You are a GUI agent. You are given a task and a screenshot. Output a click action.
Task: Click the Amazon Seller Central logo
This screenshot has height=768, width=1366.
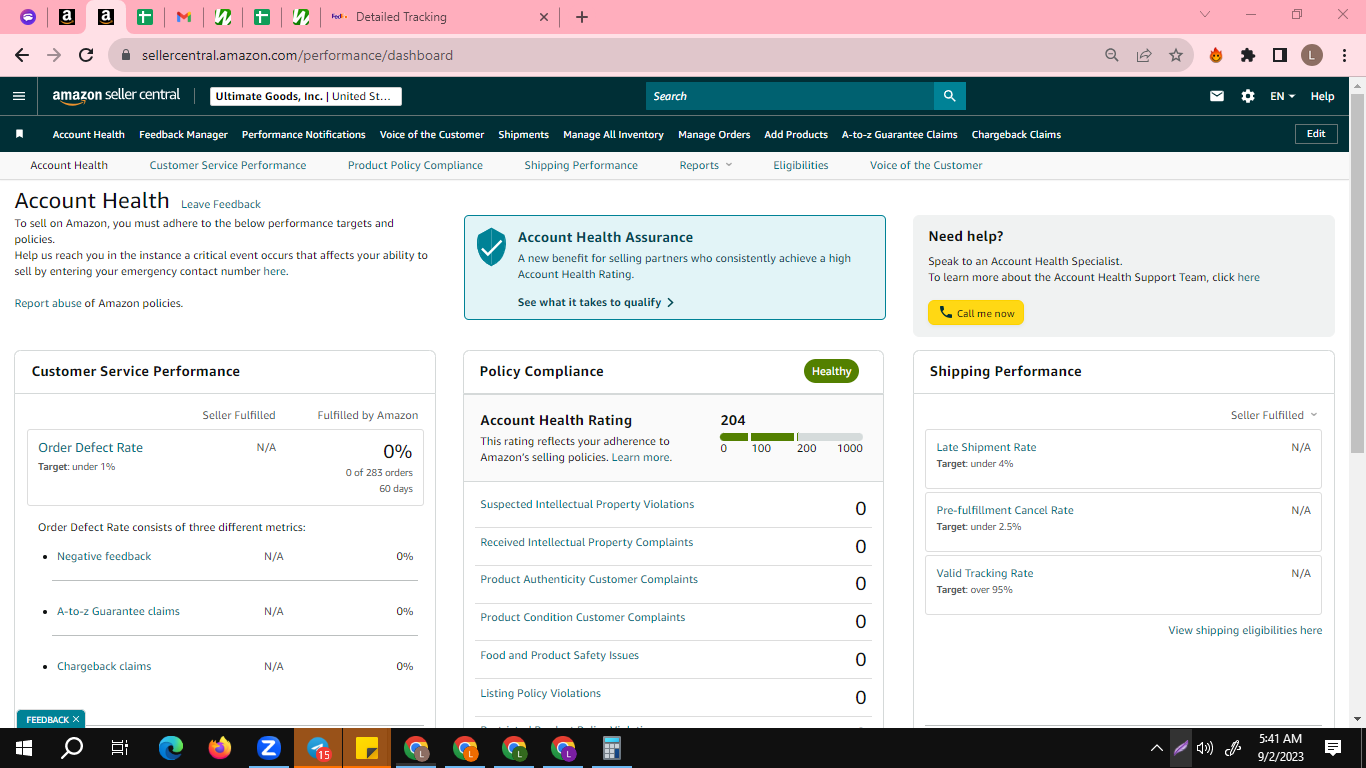click(x=116, y=96)
